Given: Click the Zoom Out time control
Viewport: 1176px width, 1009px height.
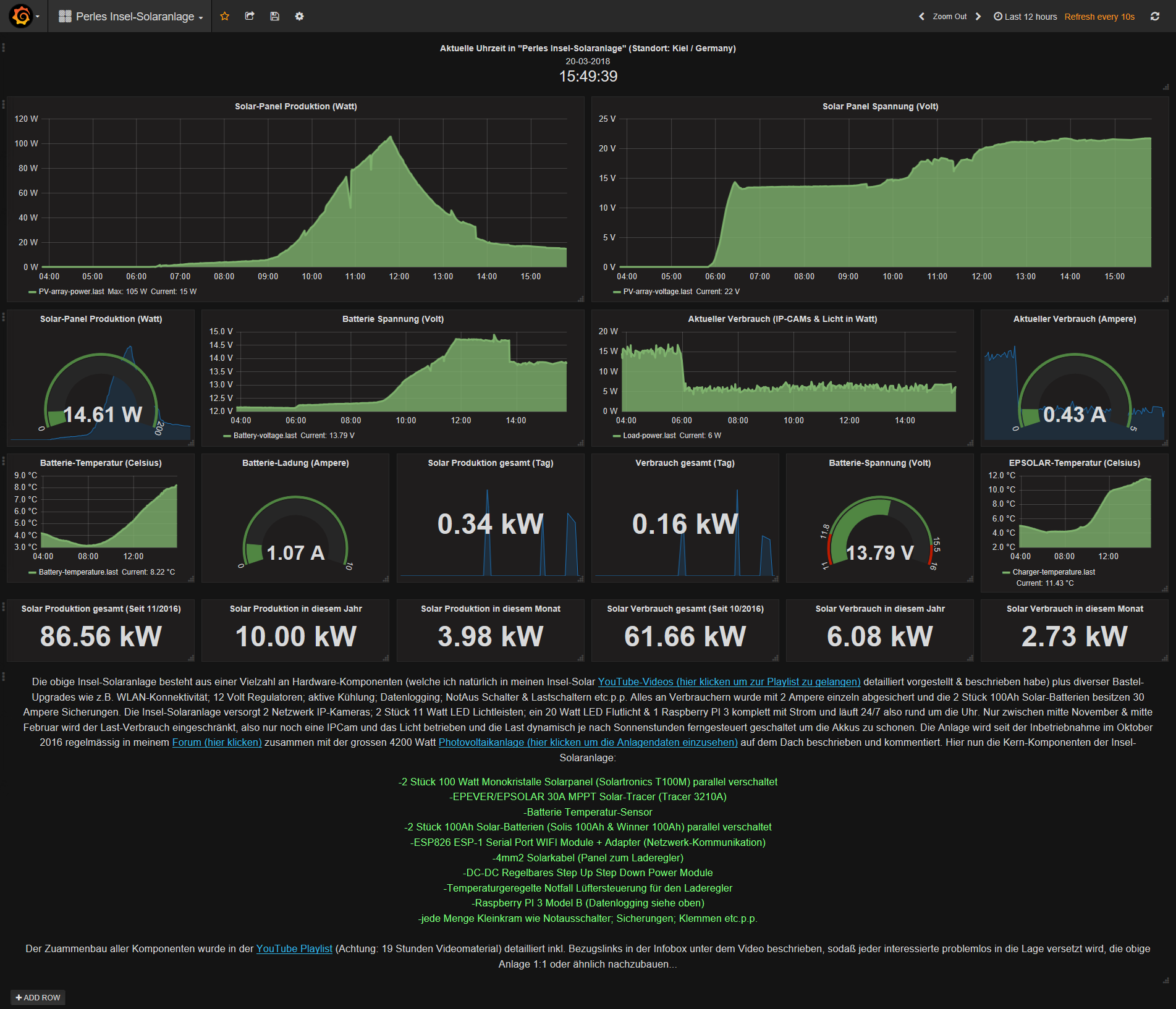Looking at the screenshot, I should tap(949, 17).
